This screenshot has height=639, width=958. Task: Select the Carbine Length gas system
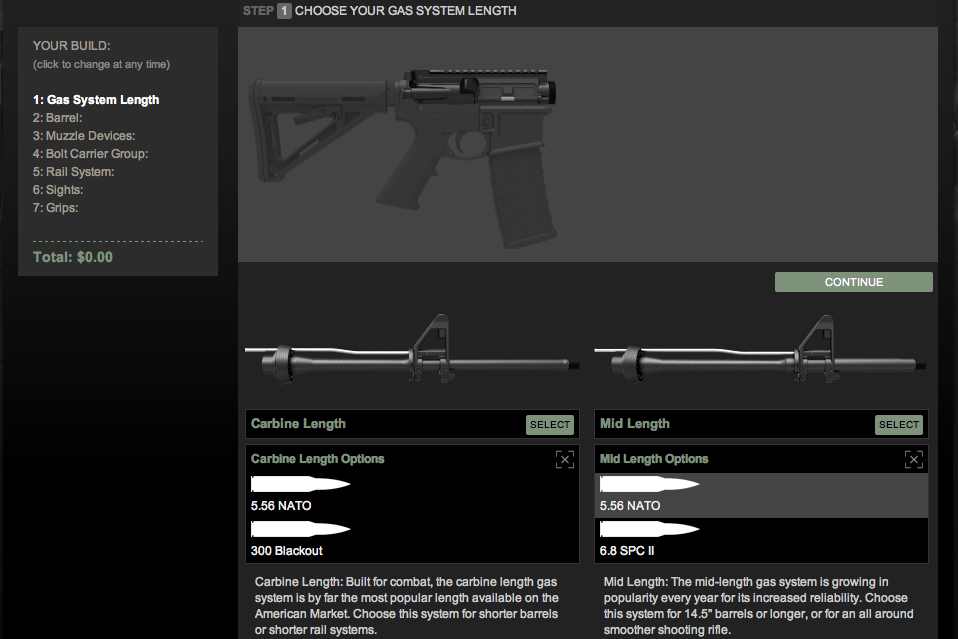tap(550, 425)
